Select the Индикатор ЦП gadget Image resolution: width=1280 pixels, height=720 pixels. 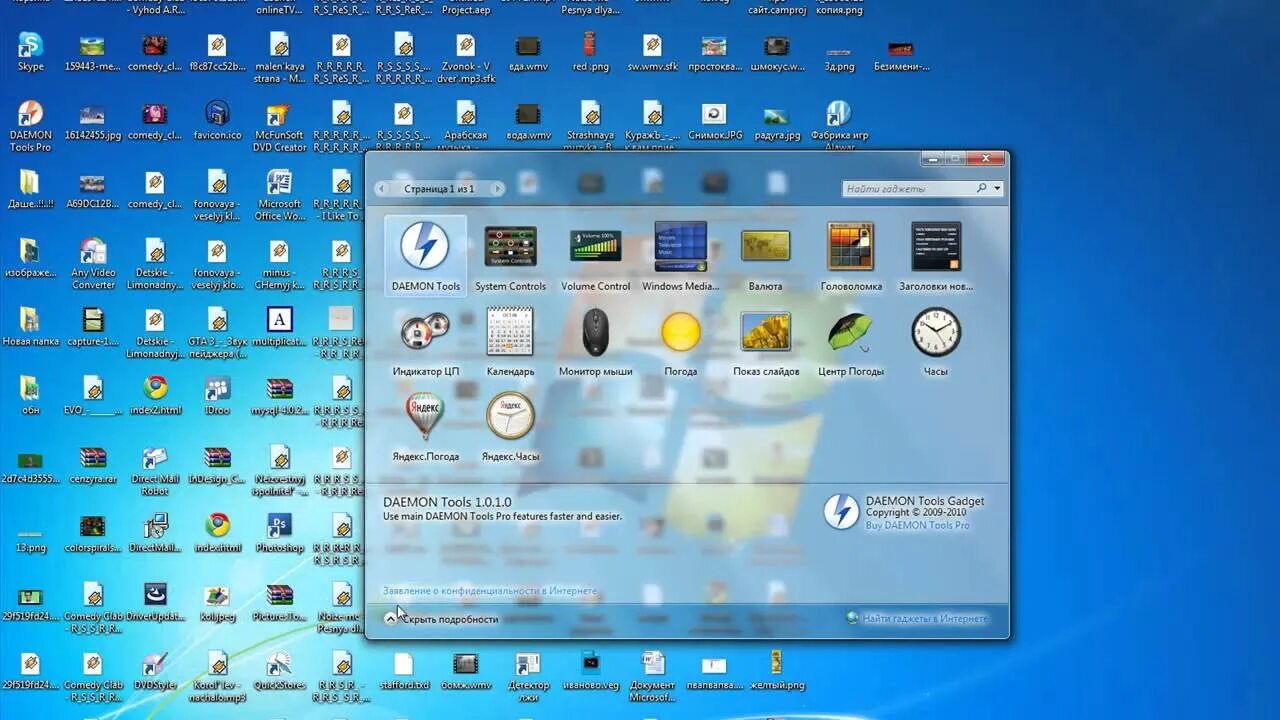[426, 342]
